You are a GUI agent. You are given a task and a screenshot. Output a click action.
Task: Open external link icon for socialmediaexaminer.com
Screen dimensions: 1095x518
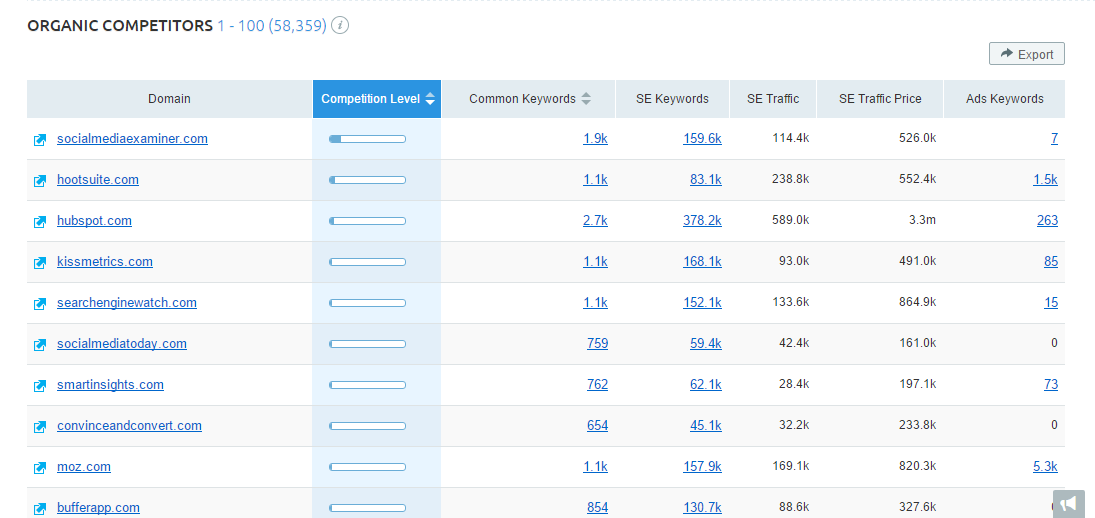(40, 140)
